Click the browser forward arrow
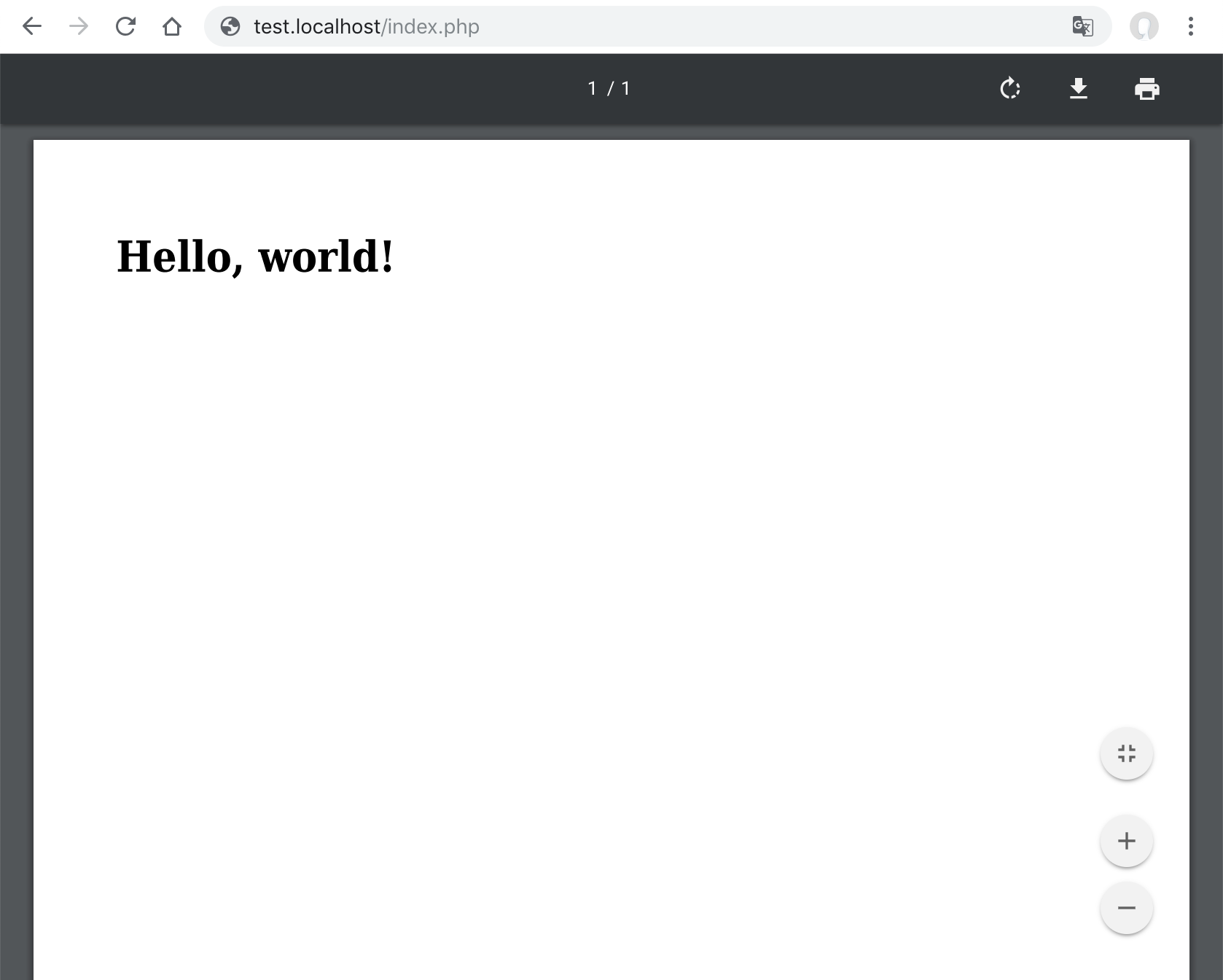 (x=79, y=27)
